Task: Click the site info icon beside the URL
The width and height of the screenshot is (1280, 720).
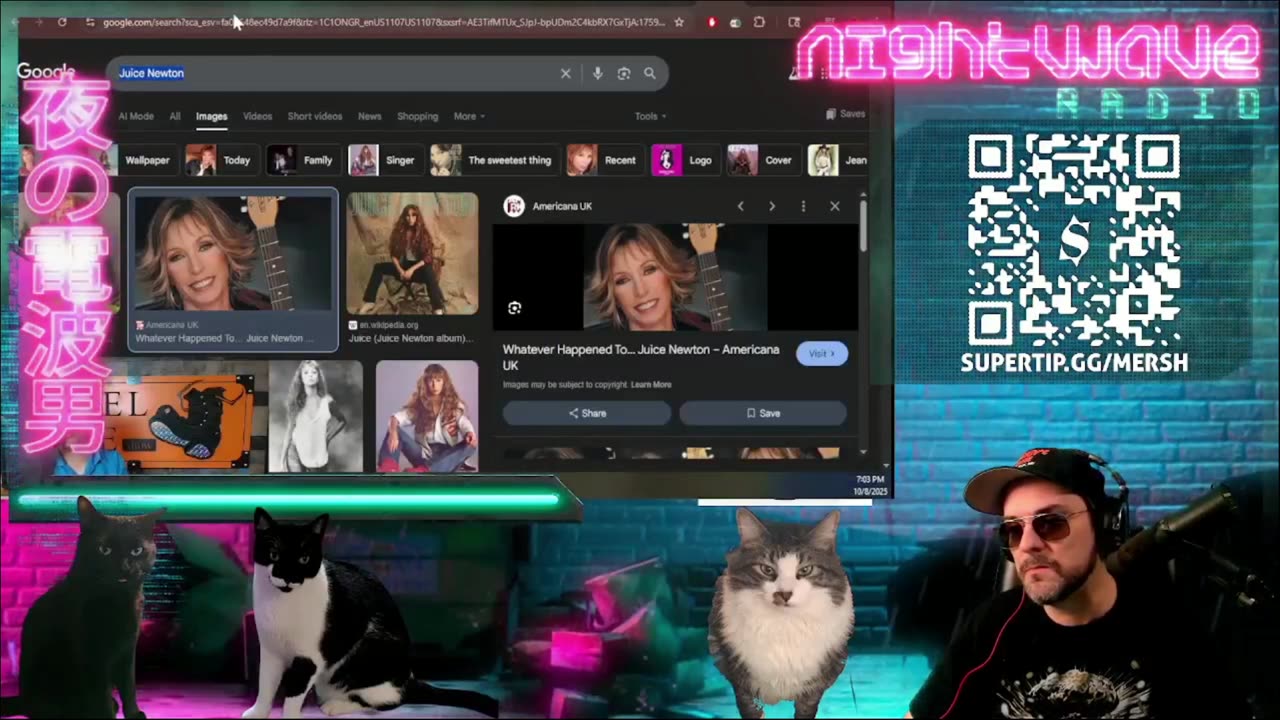Action: coord(90,22)
